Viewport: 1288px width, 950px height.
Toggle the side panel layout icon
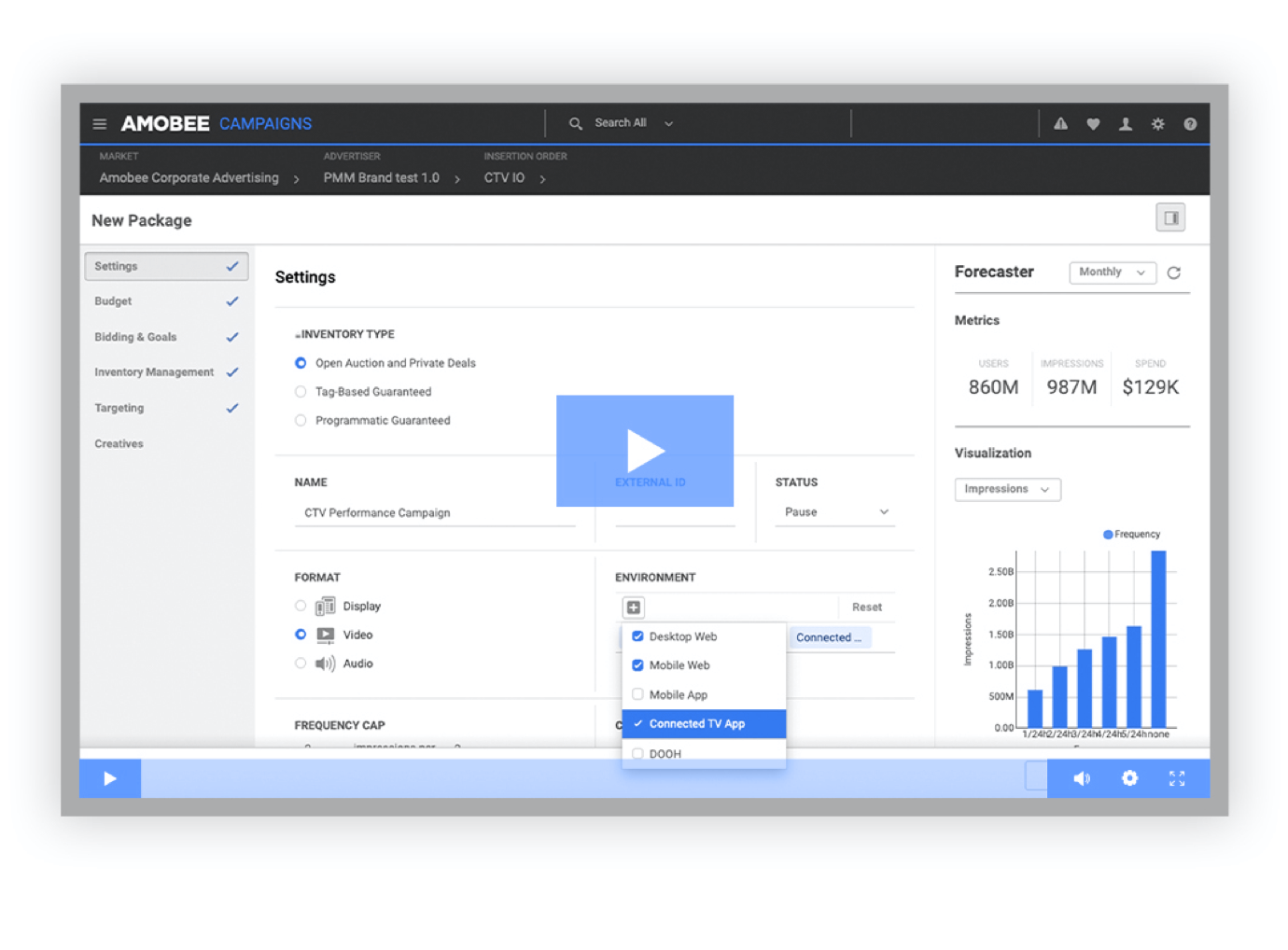1170,217
